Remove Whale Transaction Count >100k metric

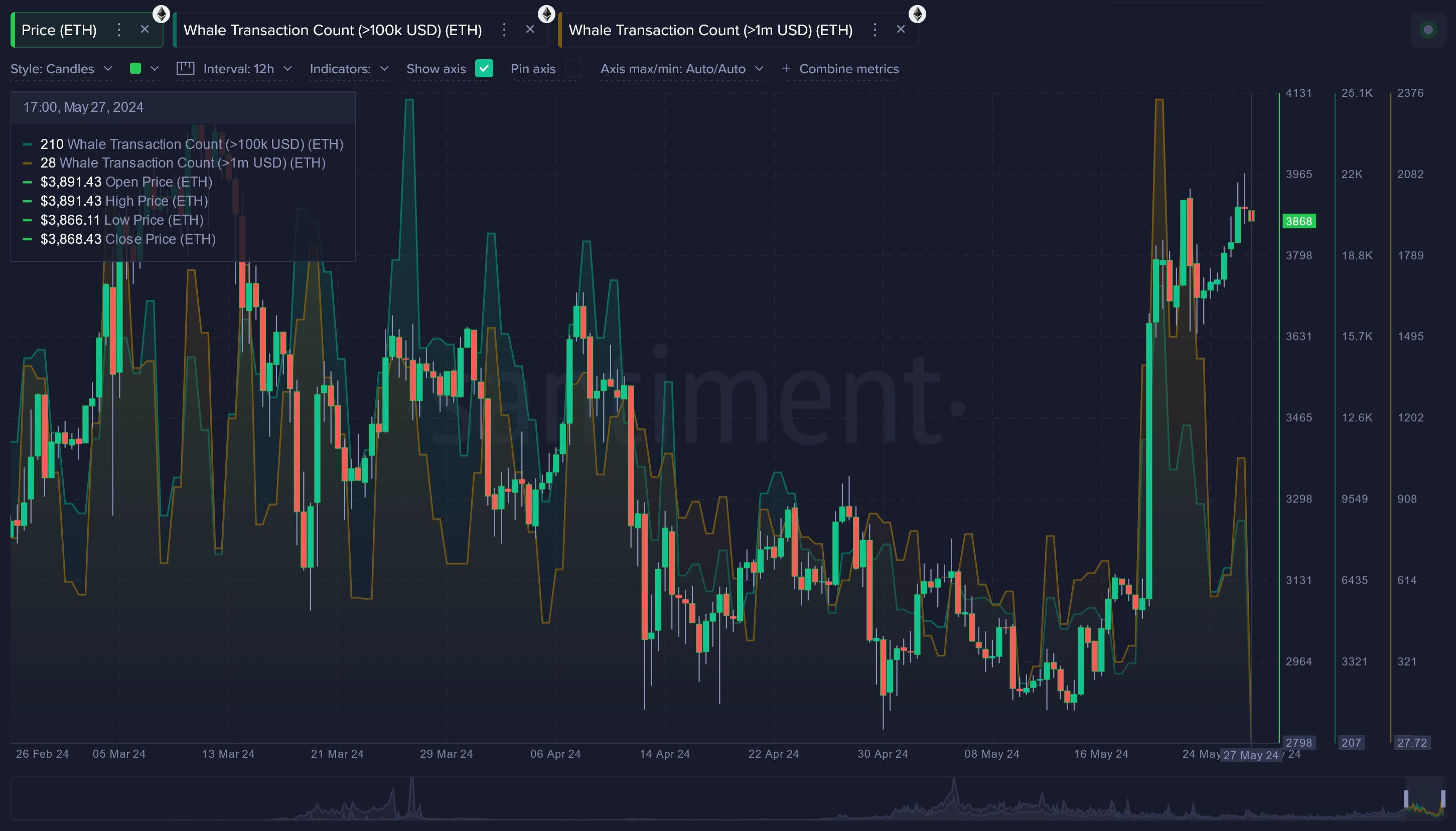(530, 29)
